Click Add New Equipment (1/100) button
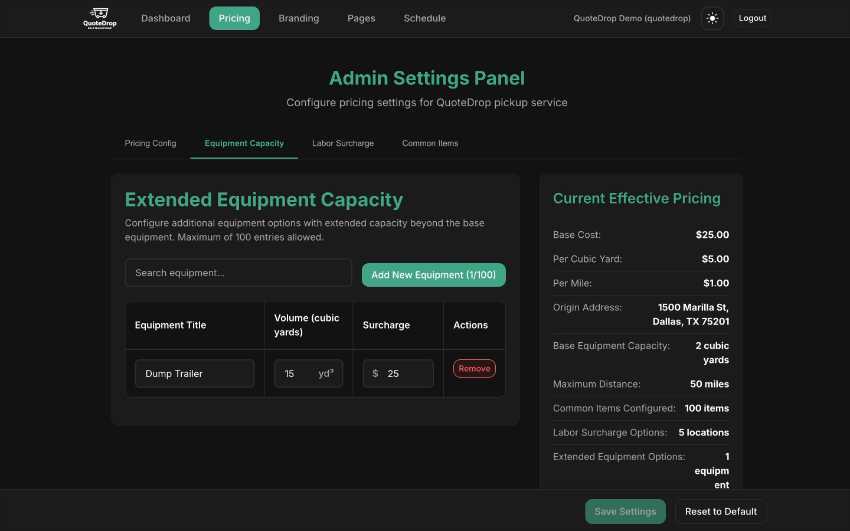The image size is (850, 531). click(x=434, y=275)
